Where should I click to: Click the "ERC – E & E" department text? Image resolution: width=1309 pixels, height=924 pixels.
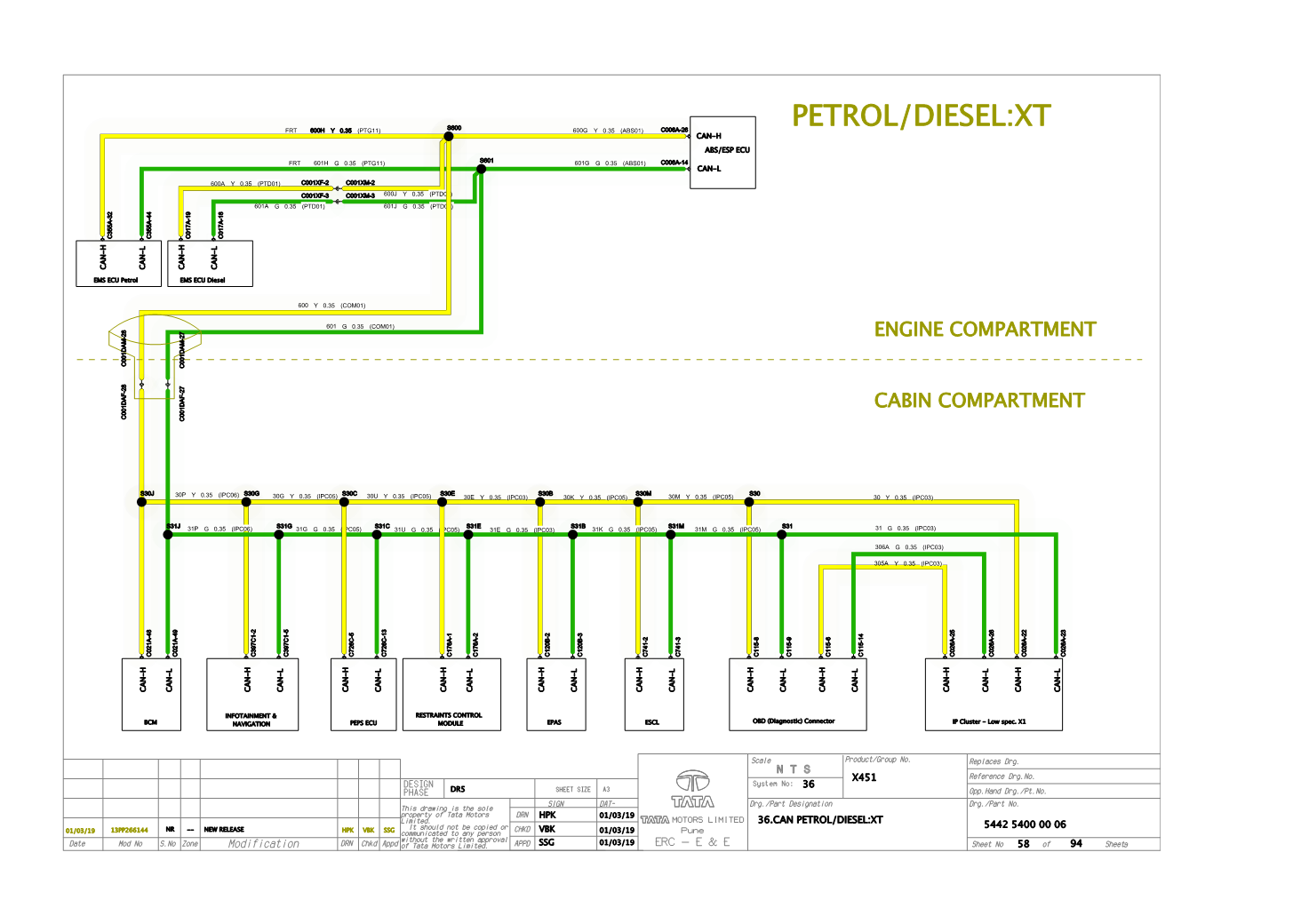tap(692, 842)
